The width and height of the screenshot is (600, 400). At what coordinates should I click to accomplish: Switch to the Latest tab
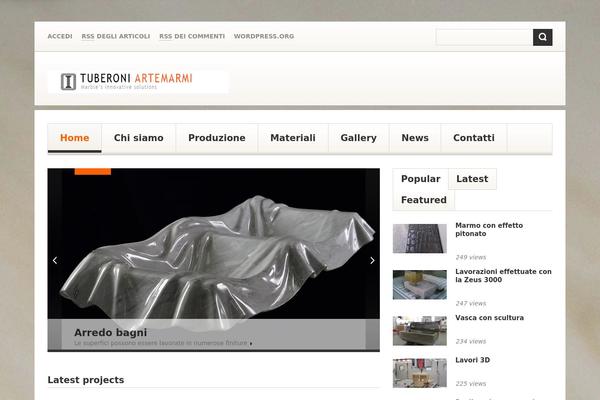coord(472,179)
